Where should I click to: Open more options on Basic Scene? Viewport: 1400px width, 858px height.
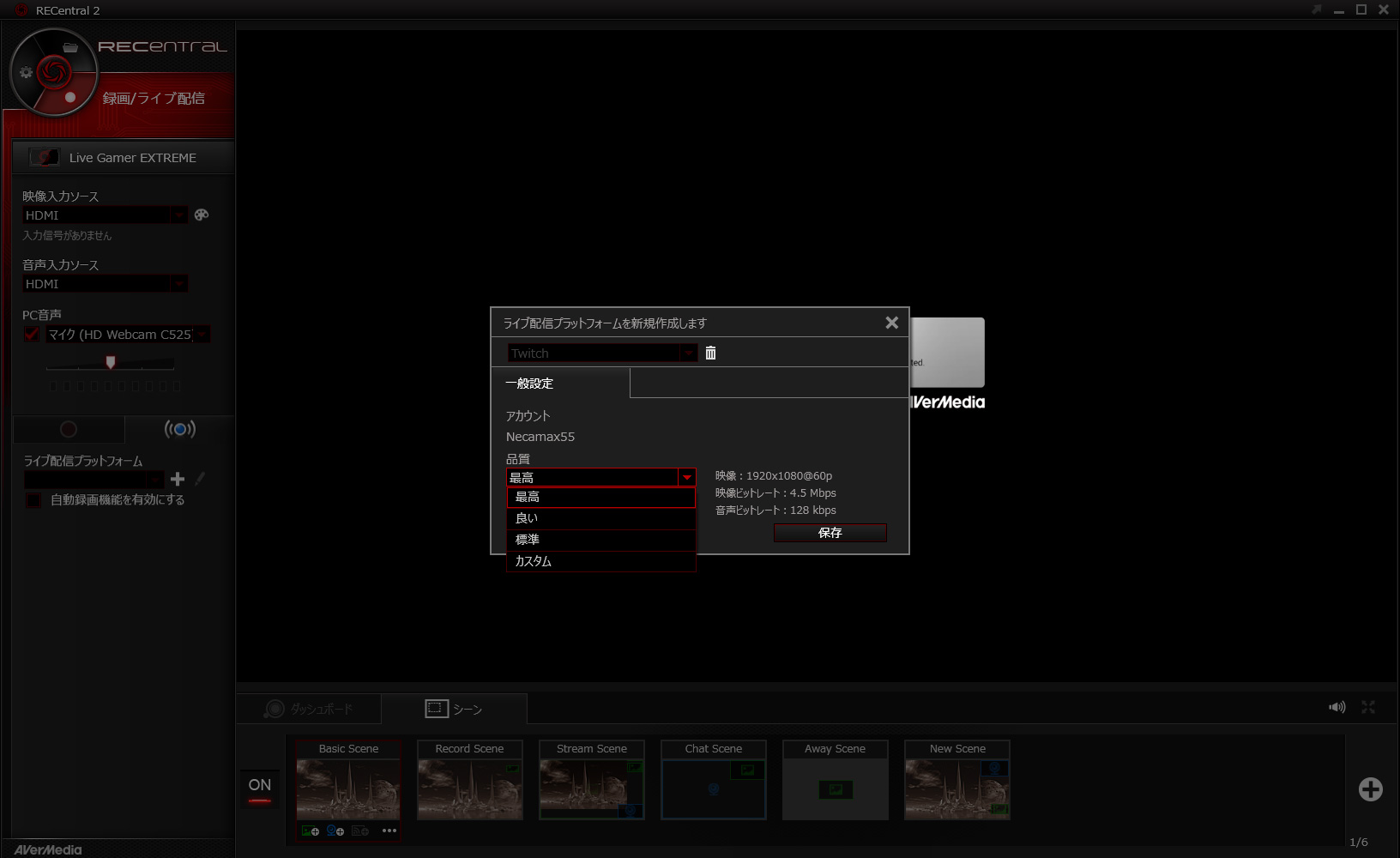[x=389, y=831]
